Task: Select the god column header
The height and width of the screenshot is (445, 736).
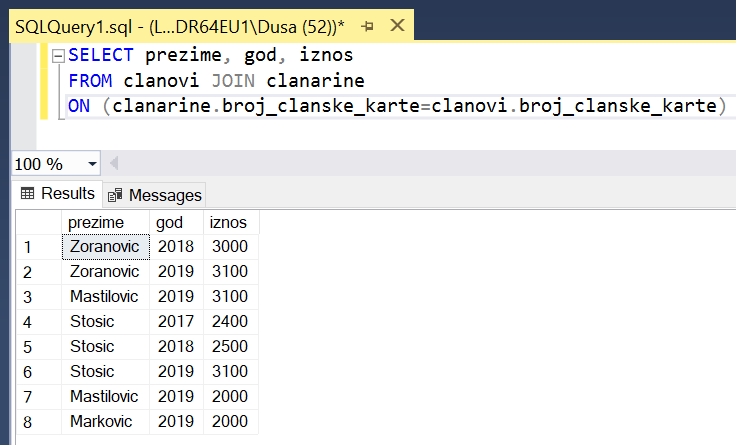Action: point(169,222)
